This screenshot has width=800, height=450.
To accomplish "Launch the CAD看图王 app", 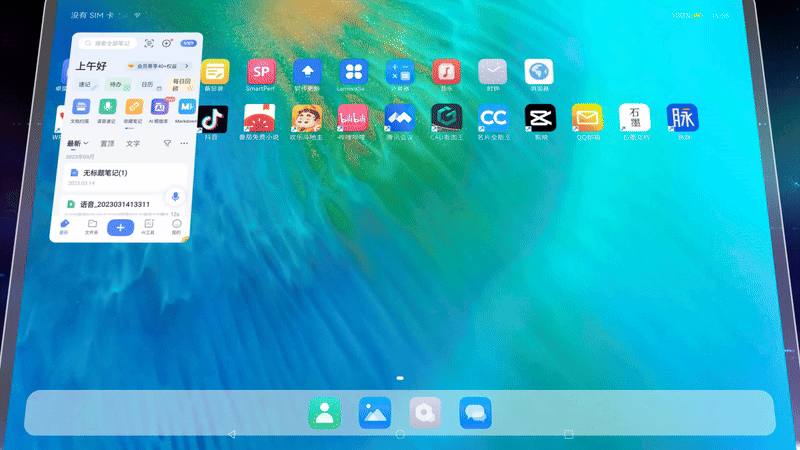I will click(x=447, y=118).
